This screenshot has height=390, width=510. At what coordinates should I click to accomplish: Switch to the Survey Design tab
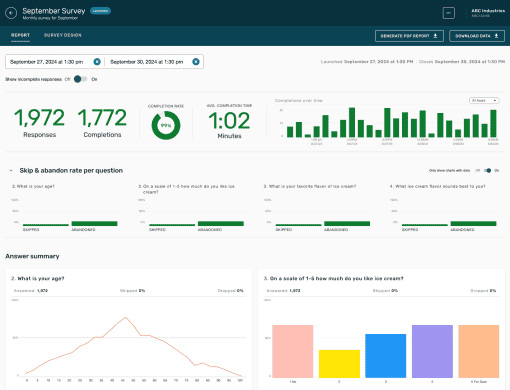click(x=63, y=35)
